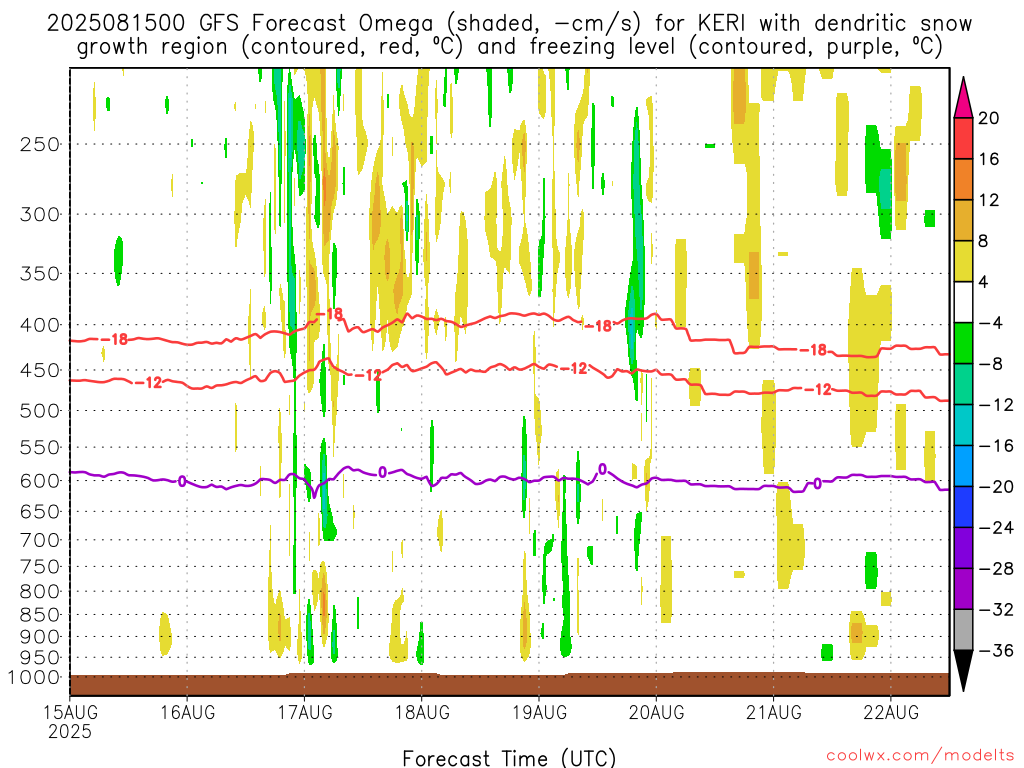Click the 750 pressure level label

pyautogui.click(x=40, y=567)
